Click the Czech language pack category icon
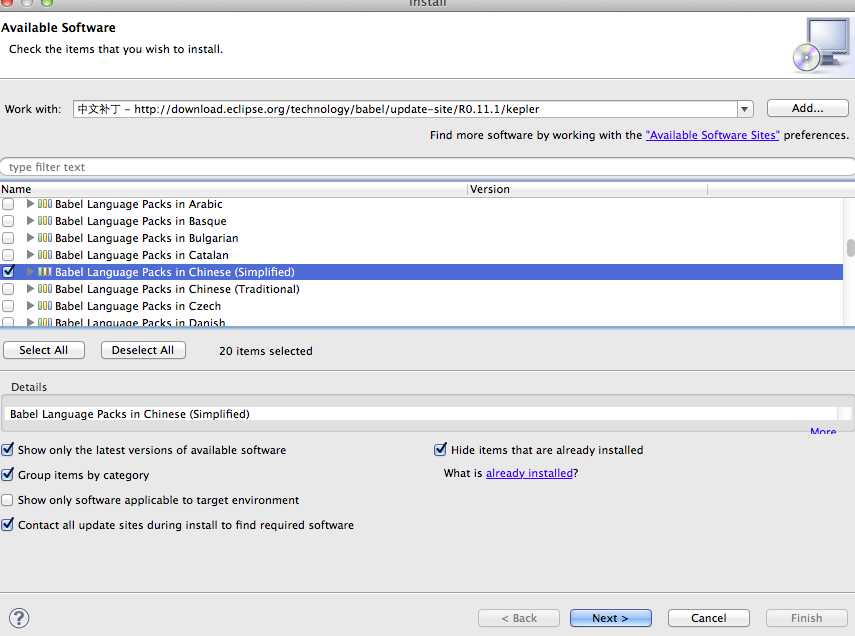Screen dimensions: 855x636 (45, 305)
